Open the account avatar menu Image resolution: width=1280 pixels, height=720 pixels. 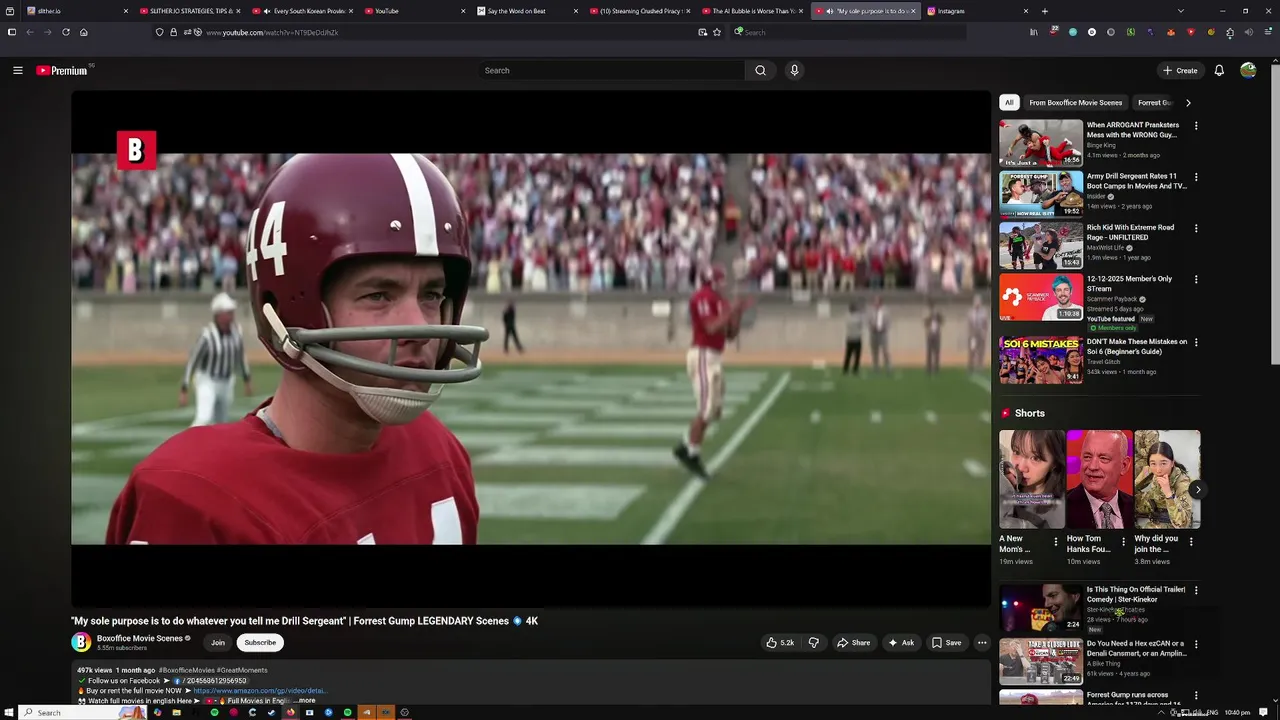tap(1248, 70)
